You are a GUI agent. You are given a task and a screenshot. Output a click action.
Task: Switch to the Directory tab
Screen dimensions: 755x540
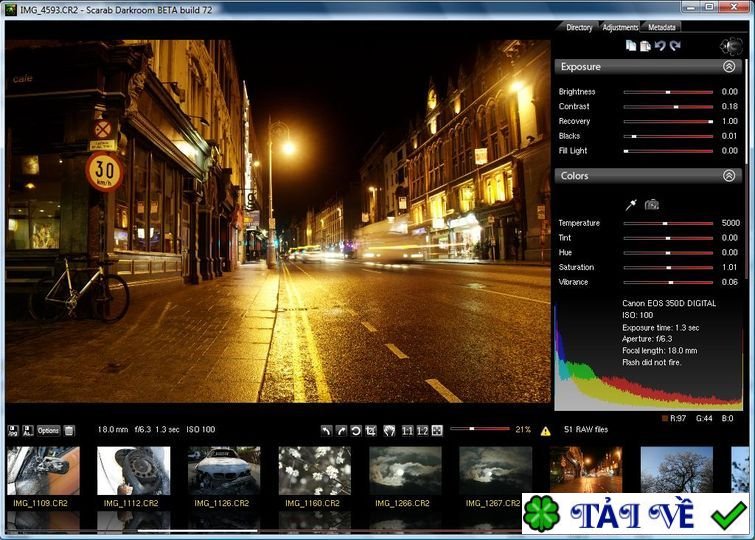tap(579, 27)
